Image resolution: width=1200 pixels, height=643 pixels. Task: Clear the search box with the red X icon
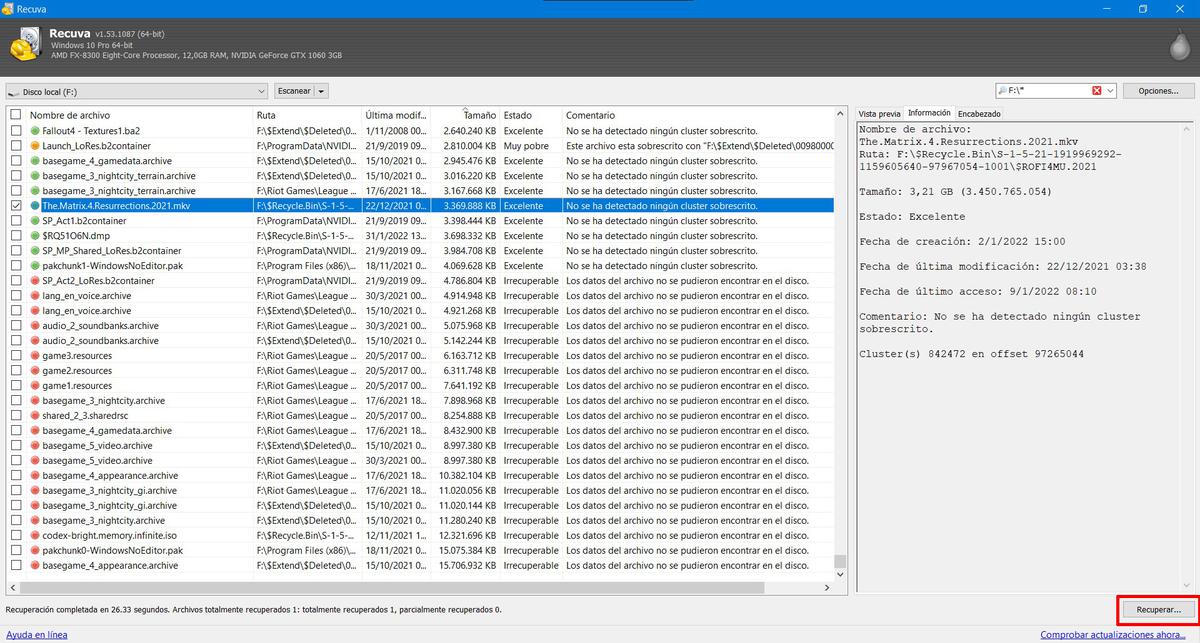click(x=1096, y=91)
